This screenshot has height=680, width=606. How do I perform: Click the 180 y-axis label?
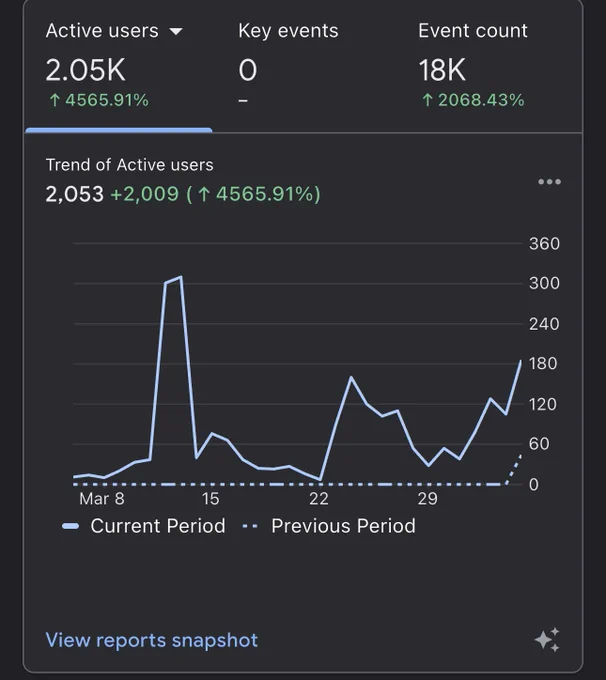[543, 364]
